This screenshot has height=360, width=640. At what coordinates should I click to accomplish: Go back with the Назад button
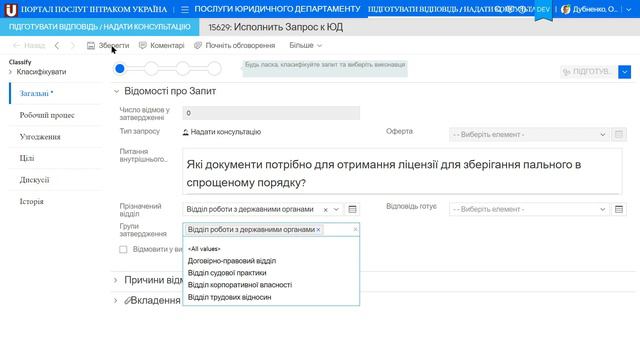pyautogui.click(x=29, y=45)
